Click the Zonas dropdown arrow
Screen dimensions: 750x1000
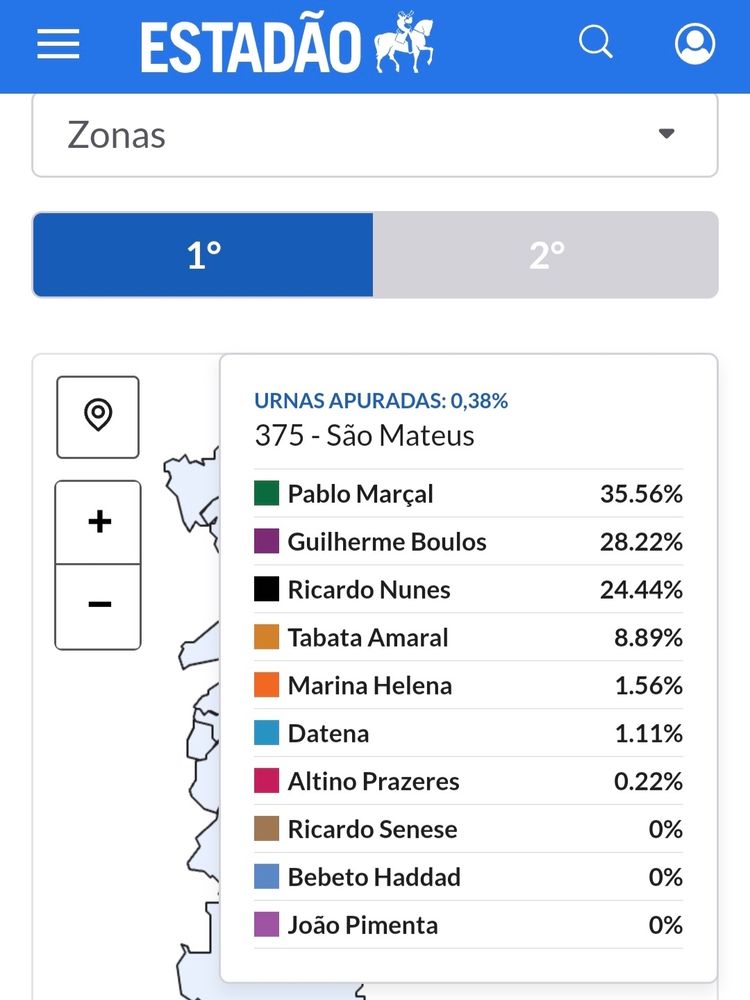coord(667,135)
